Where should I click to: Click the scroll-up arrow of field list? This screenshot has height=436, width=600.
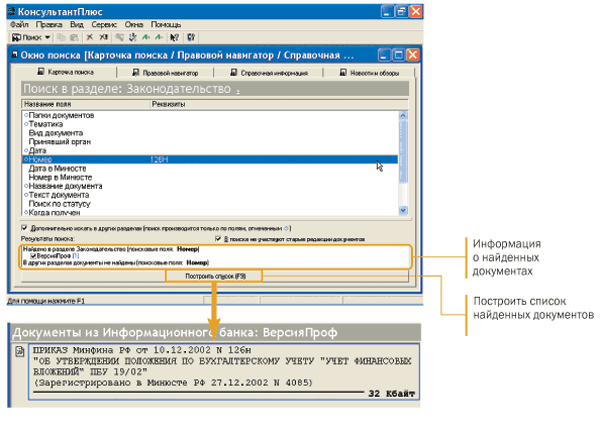click(x=403, y=115)
